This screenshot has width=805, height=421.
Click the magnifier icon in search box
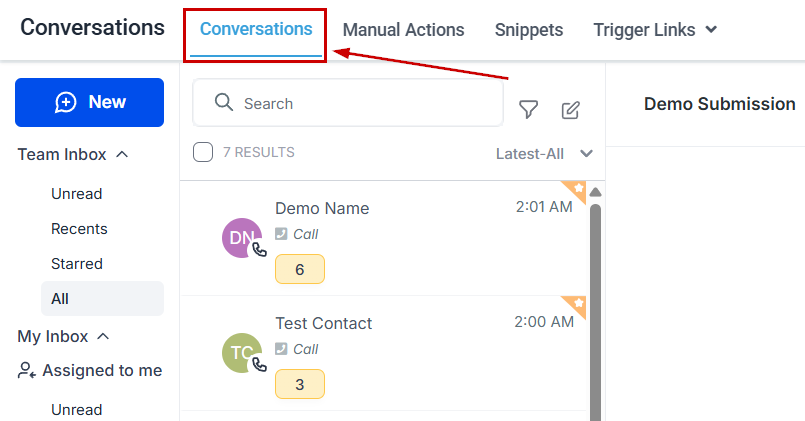tap(224, 102)
